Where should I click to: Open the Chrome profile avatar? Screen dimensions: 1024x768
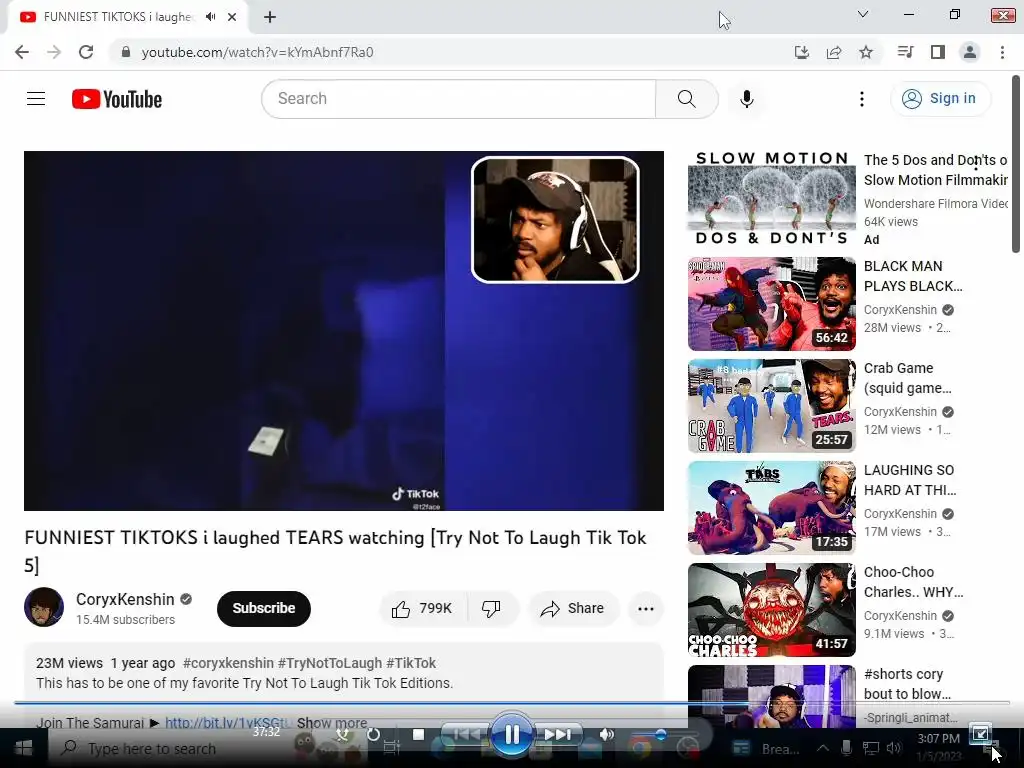[x=970, y=52]
